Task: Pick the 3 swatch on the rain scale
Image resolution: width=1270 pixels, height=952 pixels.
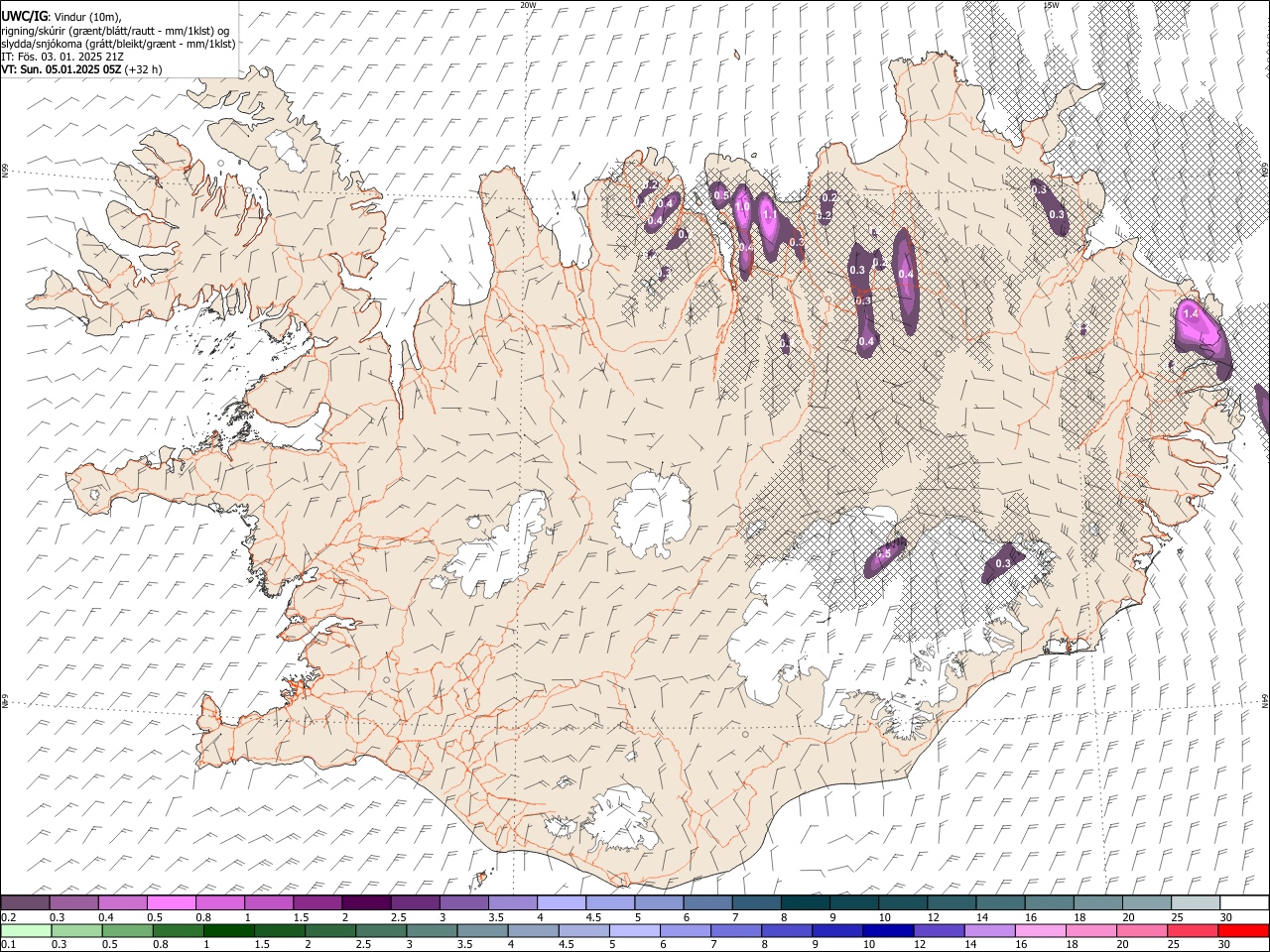Action: tap(432, 930)
